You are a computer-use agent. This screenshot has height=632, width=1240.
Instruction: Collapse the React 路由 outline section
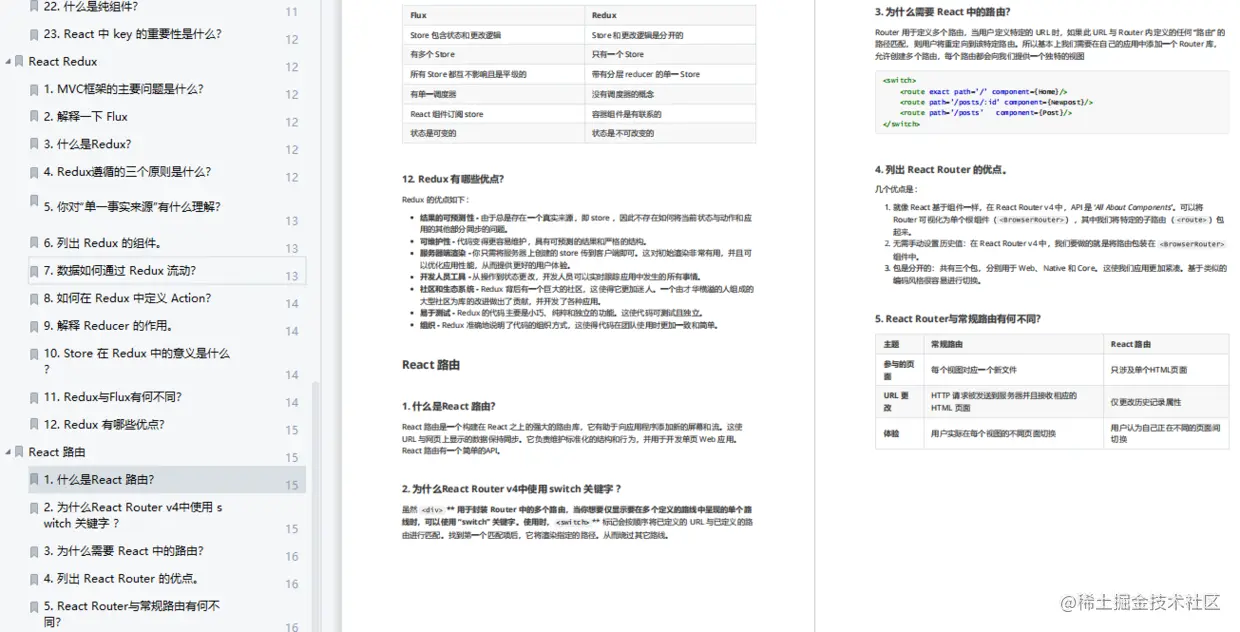tap(8, 452)
